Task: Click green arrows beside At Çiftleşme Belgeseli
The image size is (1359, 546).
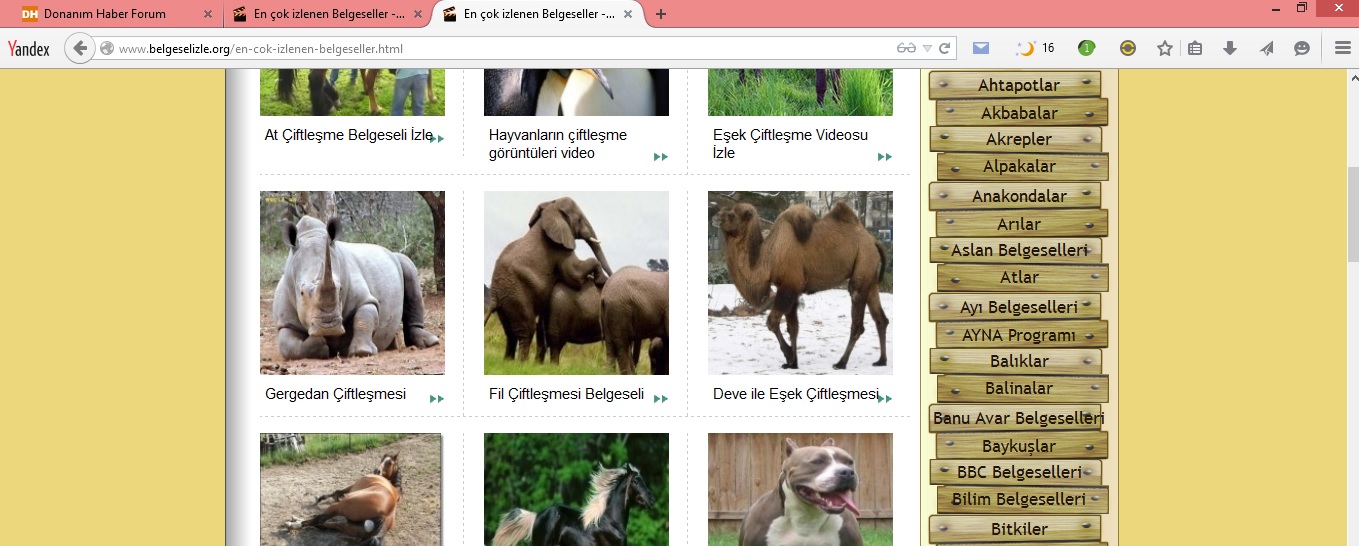Action: (x=437, y=139)
